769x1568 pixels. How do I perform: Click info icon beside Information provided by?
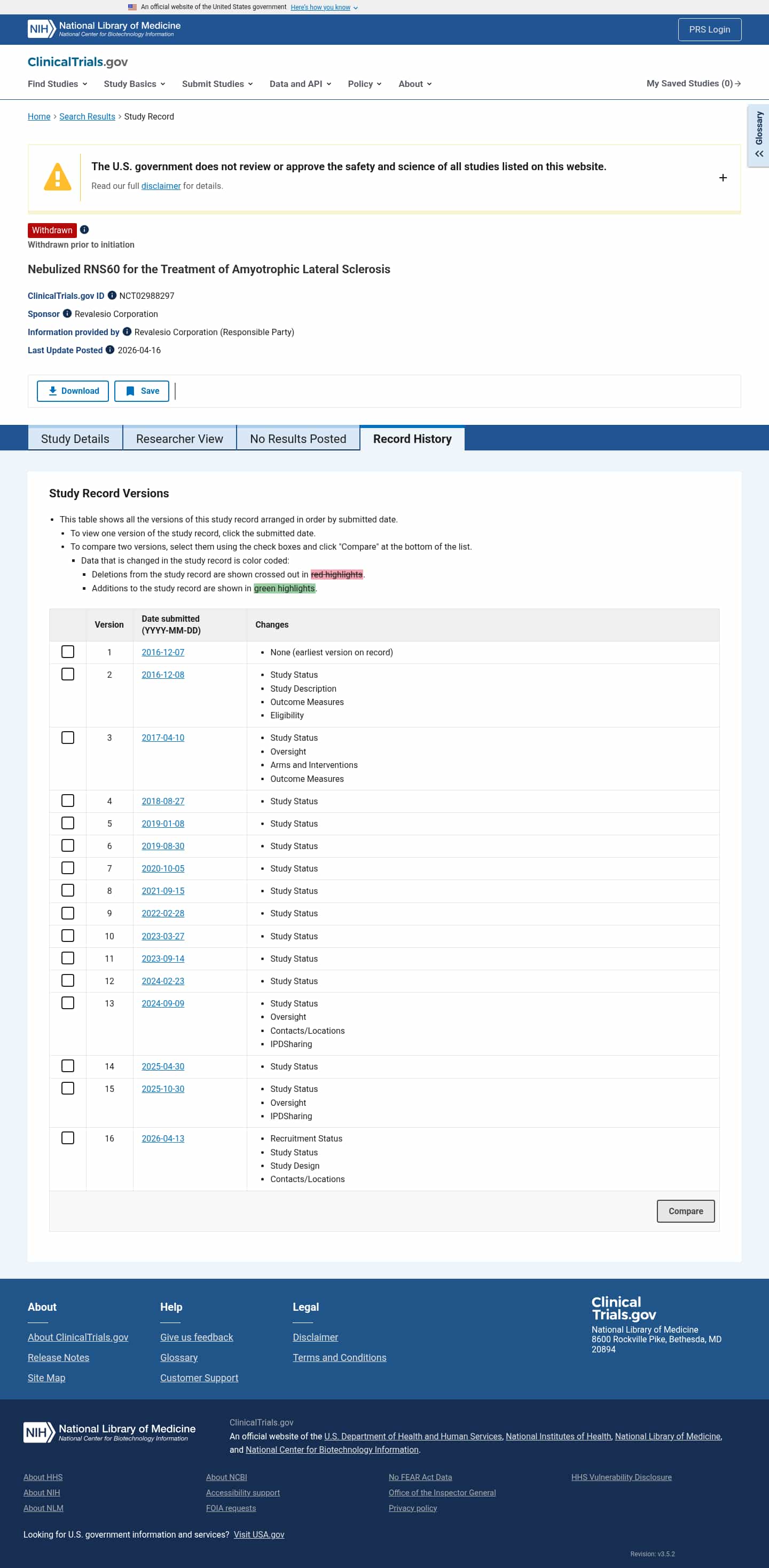127,332
